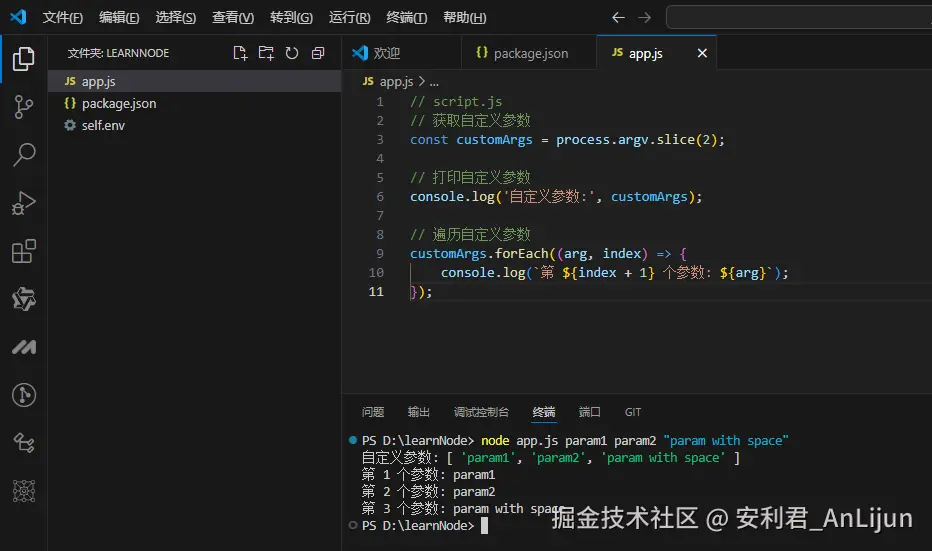Go forward using navigation arrow
The width and height of the screenshot is (932, 551).
[644, 17]
